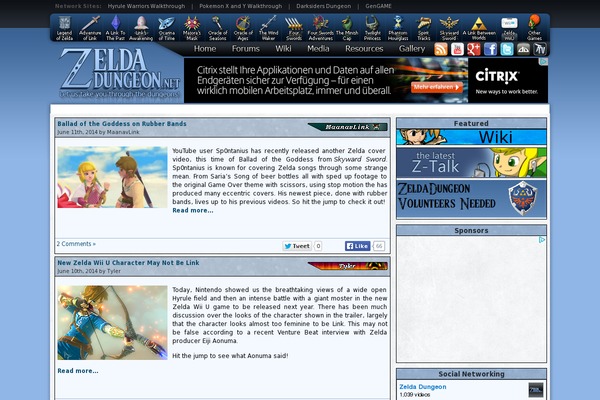Open article Ballad of the Goddess on Rubber Bands
This screenshot has width=600, height=400.
pyautogui.click(x=122, y=124)
